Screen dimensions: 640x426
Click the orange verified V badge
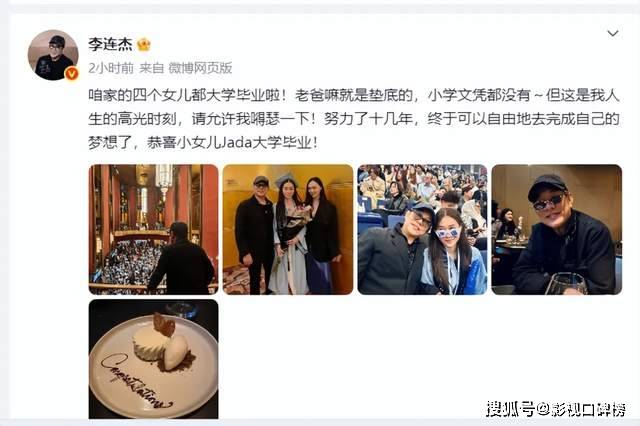pos(72,73)
